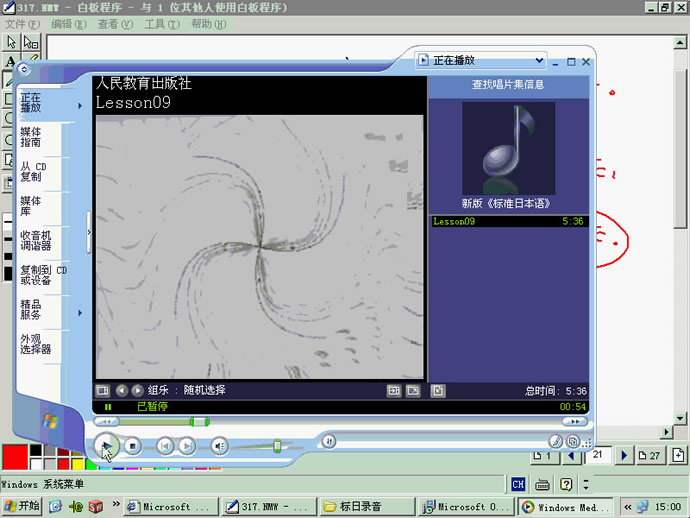Image resolution: width=690 pixels, height=518 pixels.
Task: Mute the Media Player sound
Action: point(219,446)
